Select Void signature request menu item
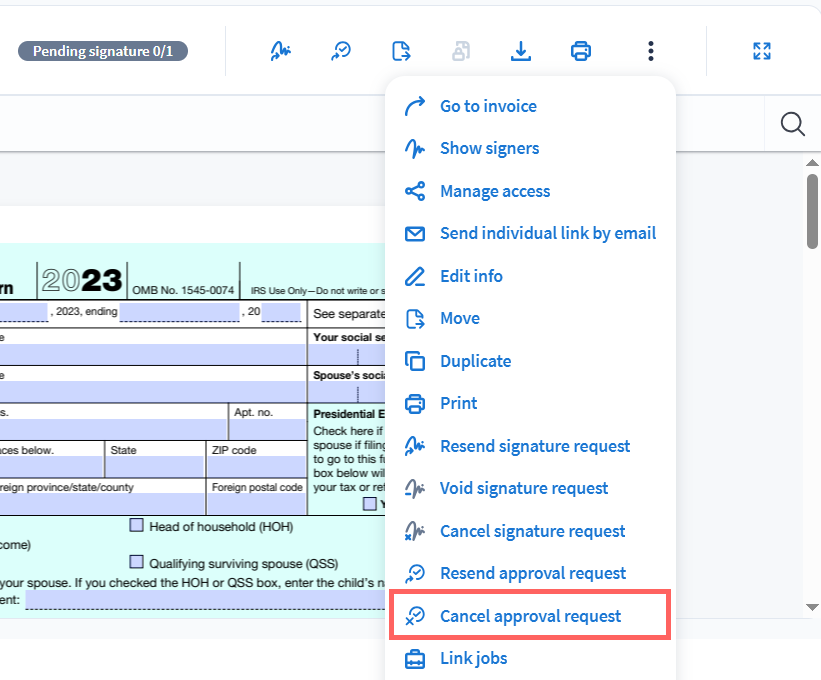This screenshot has height=680, width=821. pyautogui.click(x=524, y=488)
